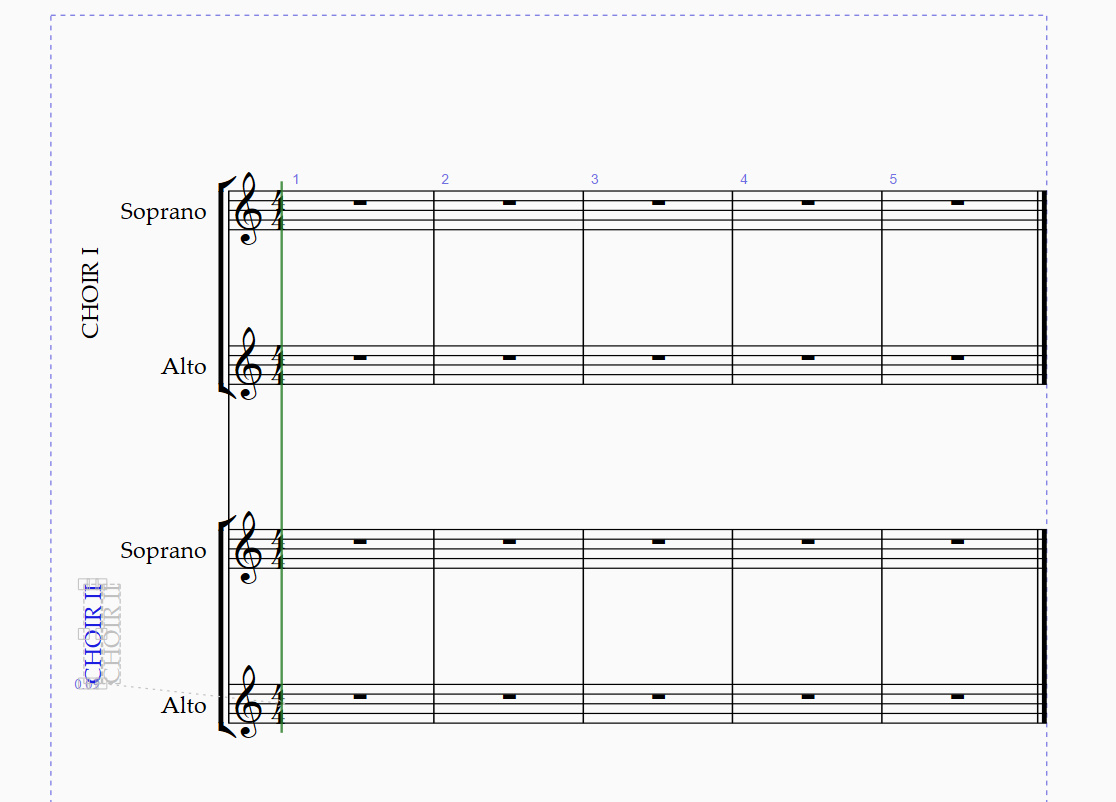Select the Choir I bracket
Screen dimensions: 1116x802
(223, 287)
